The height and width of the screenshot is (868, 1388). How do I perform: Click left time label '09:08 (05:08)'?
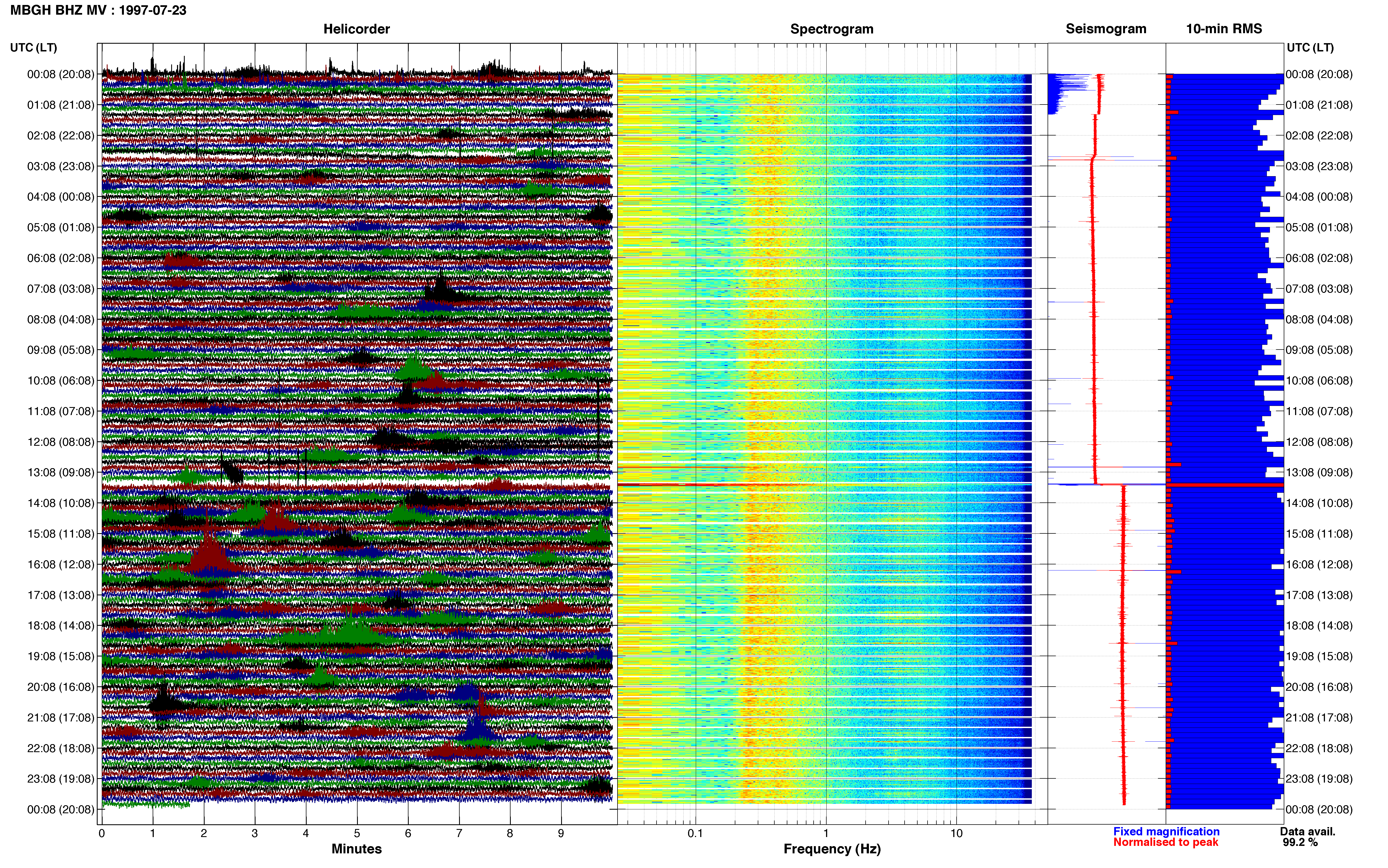pos(60,350)
